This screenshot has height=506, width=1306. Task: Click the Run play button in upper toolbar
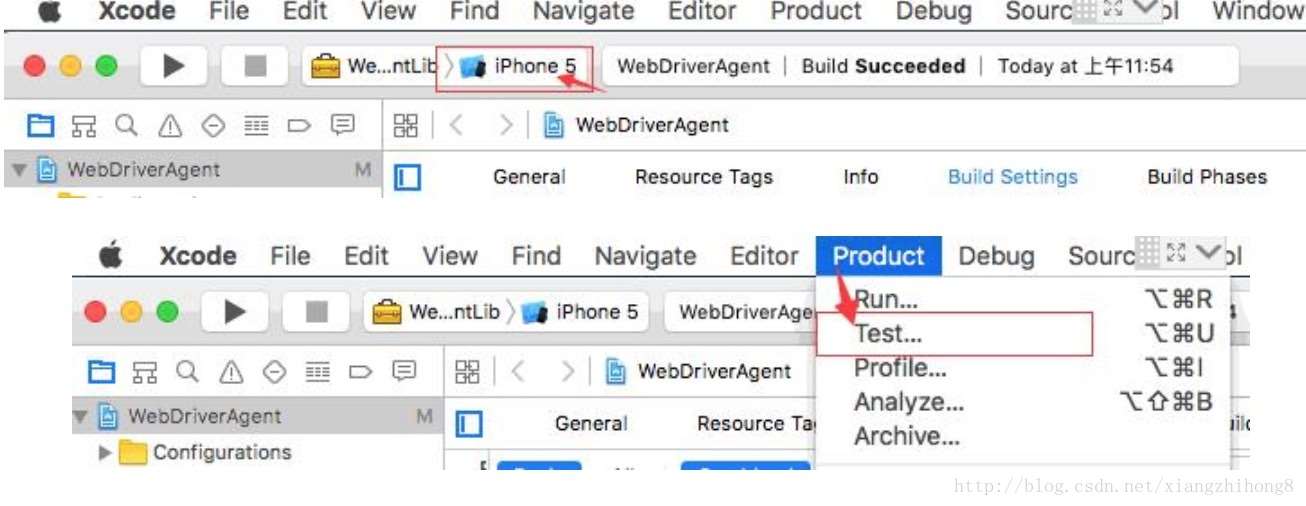pos(174,66)
